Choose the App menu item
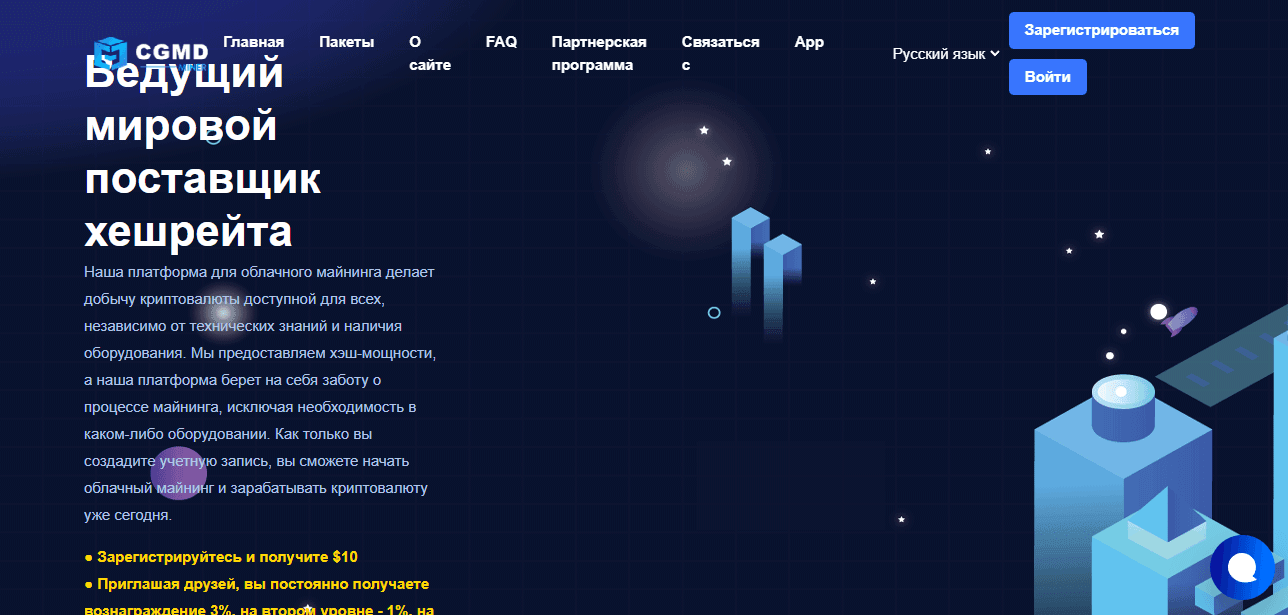 pyautogui.click(x=809, y=42)
